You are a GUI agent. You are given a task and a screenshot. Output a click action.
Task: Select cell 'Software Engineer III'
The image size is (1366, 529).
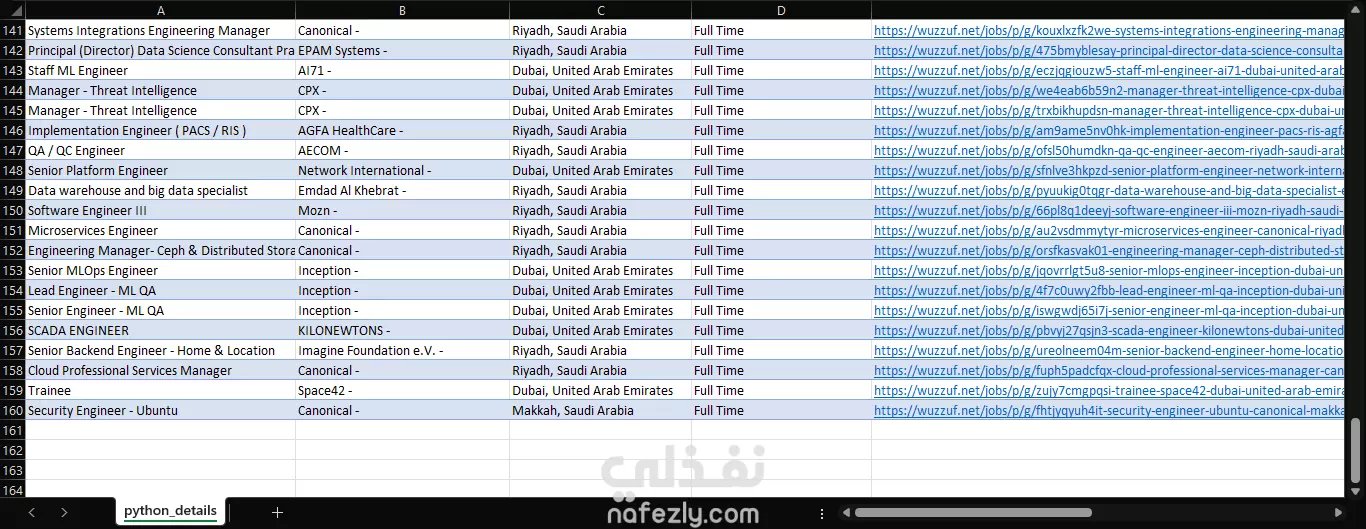coord(161,210)
